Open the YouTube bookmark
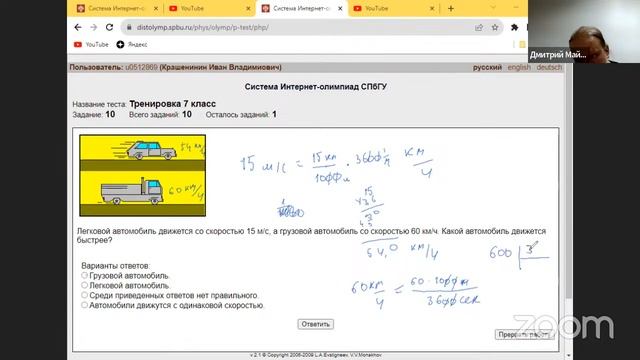 pyautogui.click(x=91, y=44)
